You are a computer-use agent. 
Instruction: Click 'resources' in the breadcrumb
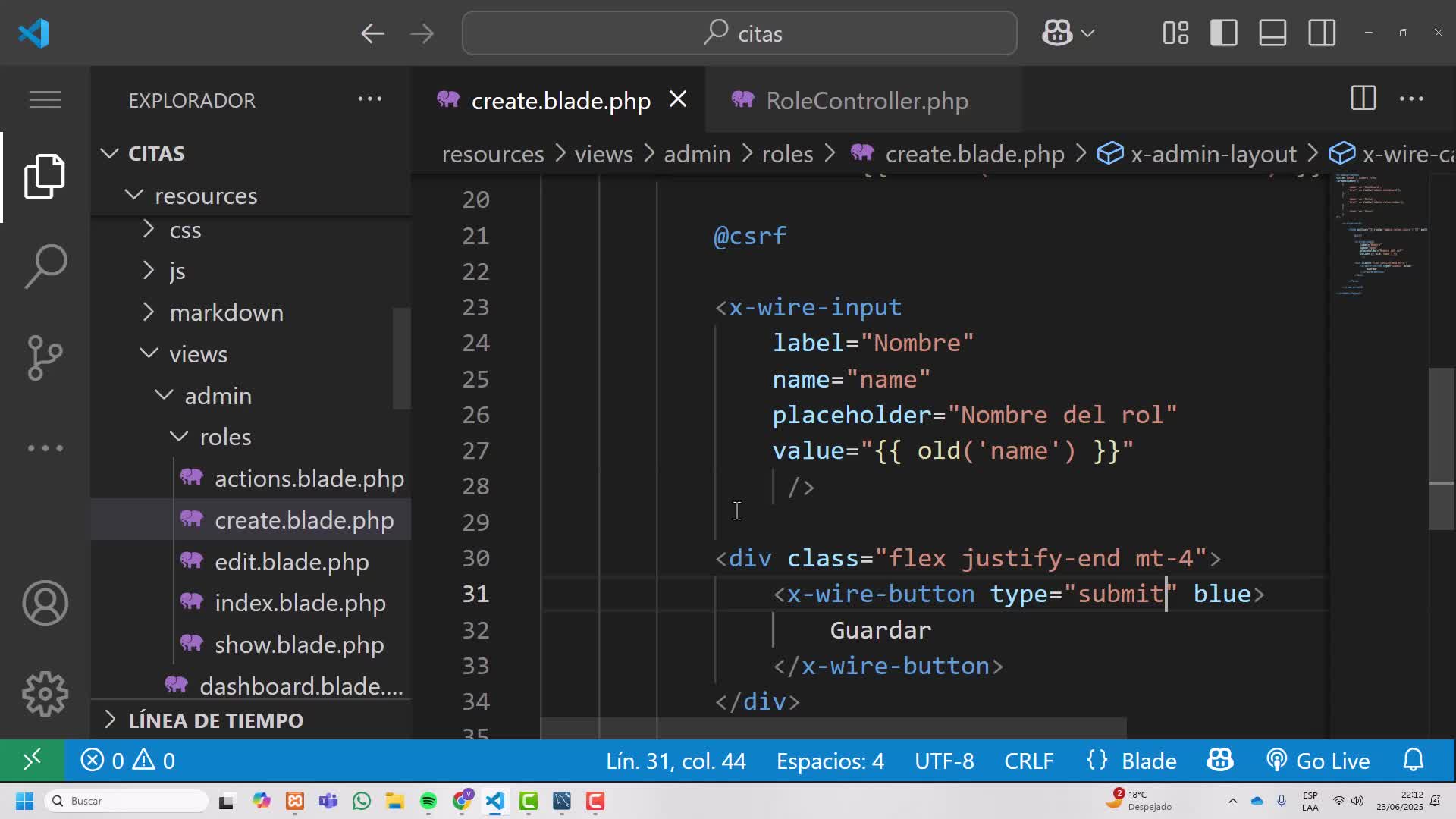click(493, 154)
